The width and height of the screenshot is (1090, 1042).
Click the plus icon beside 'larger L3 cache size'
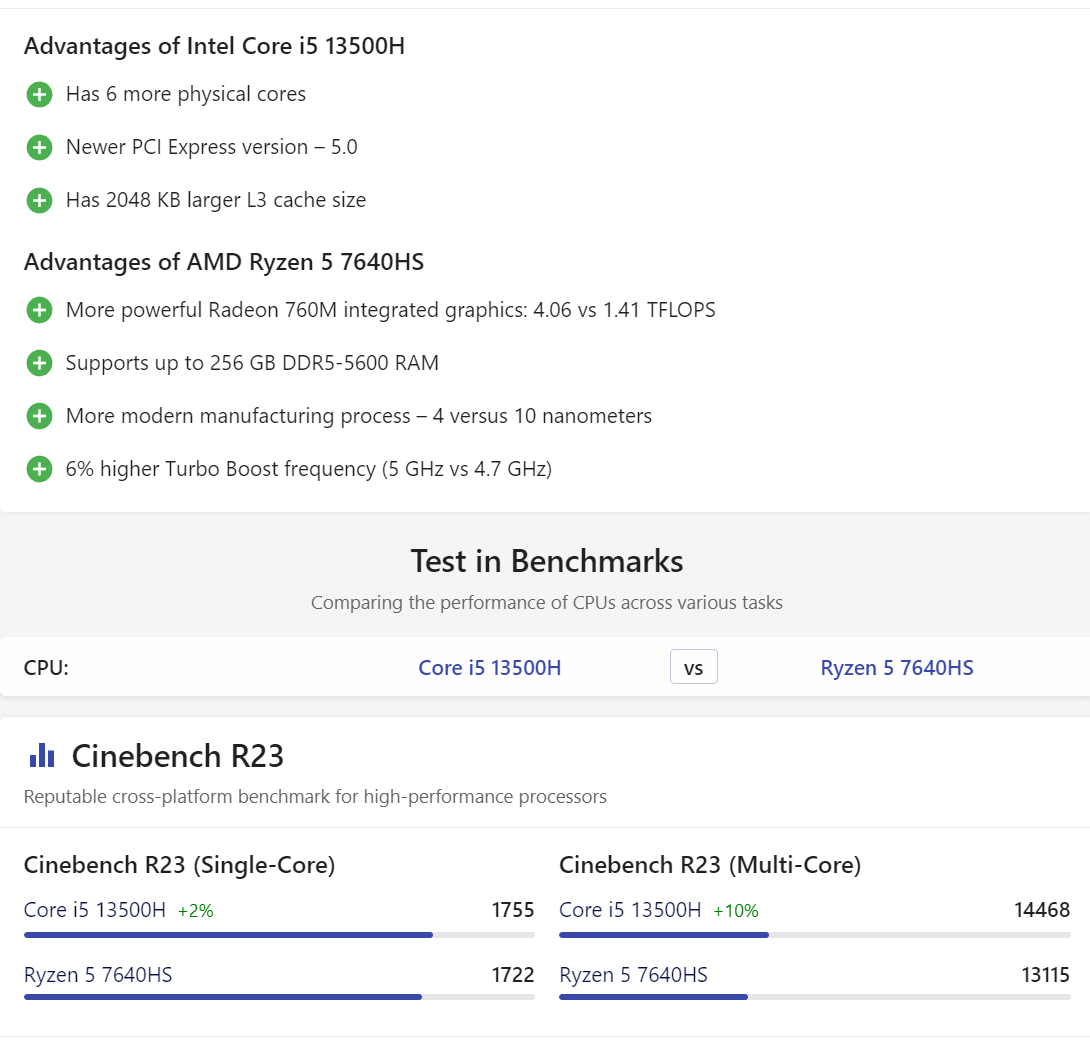[x=39, y=200]
